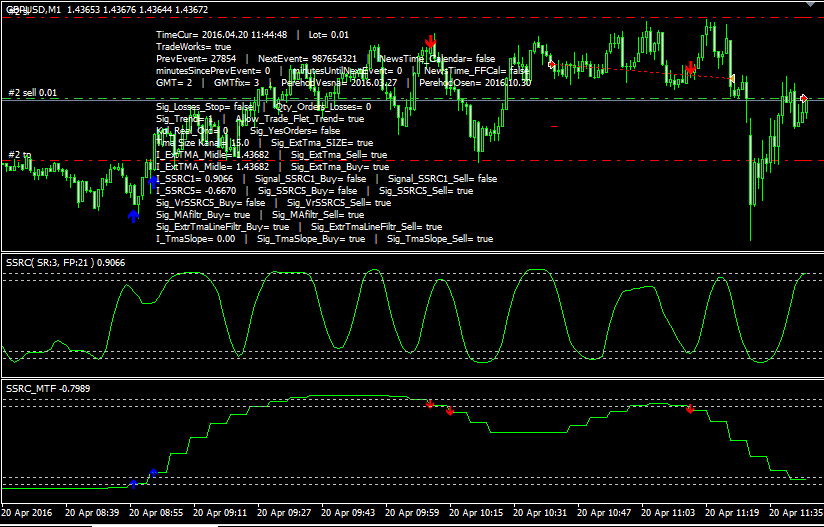Select the middle red arrow in SSRC_MTF window
The width and height of the screenshot is (824, 527).
pos(450,411)
